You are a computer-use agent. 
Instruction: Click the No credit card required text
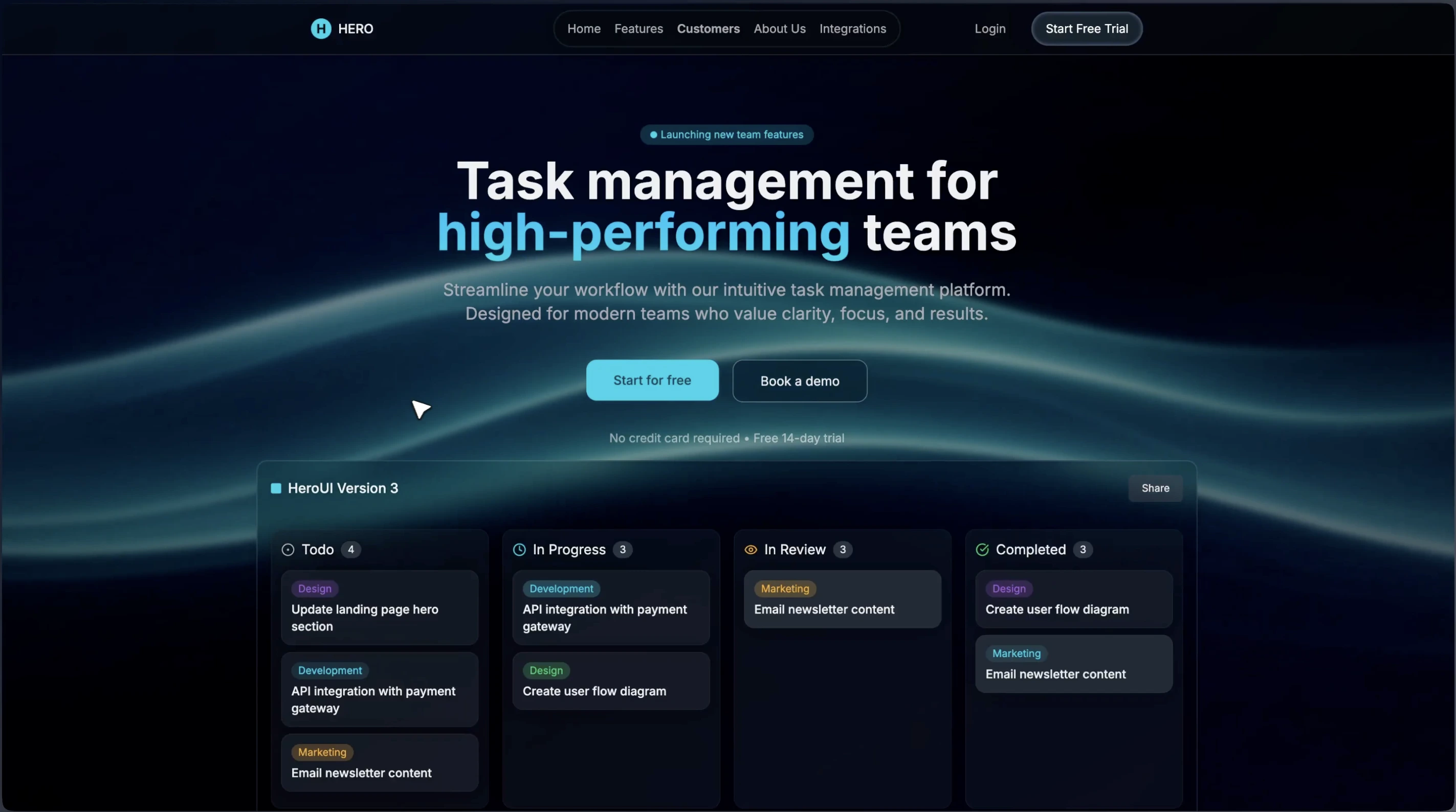point(674,439)
